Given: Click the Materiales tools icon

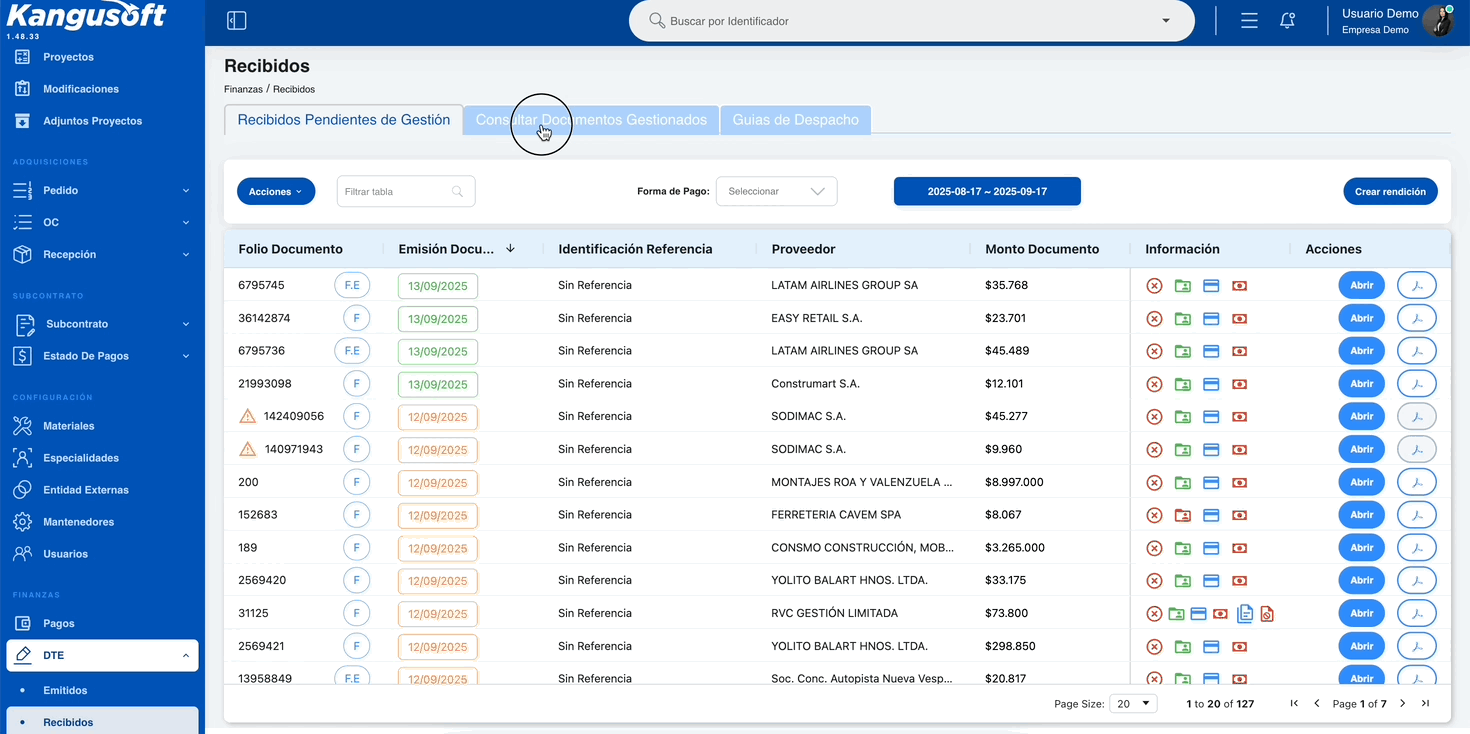Looking at the screenshot, I should pyautogui.click(x=22, y=426).
